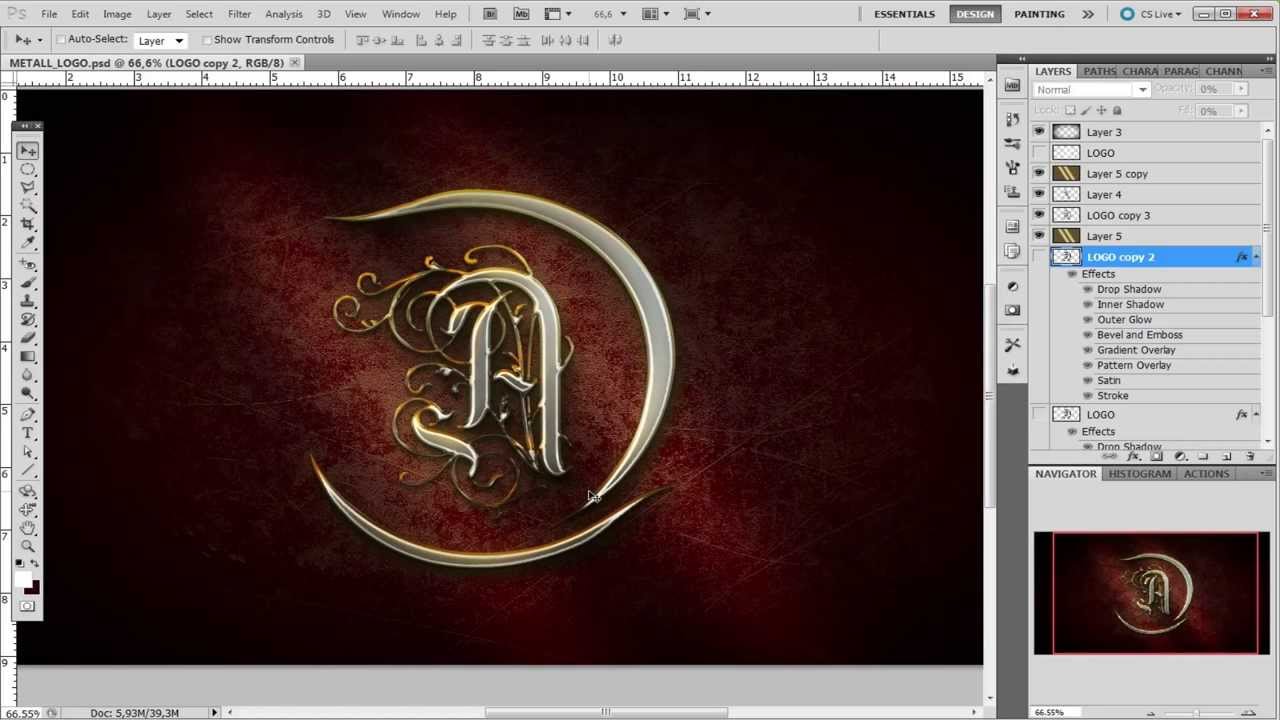
Task: Select the Clone Stamp tool
Action: click(x=28, y=302)
